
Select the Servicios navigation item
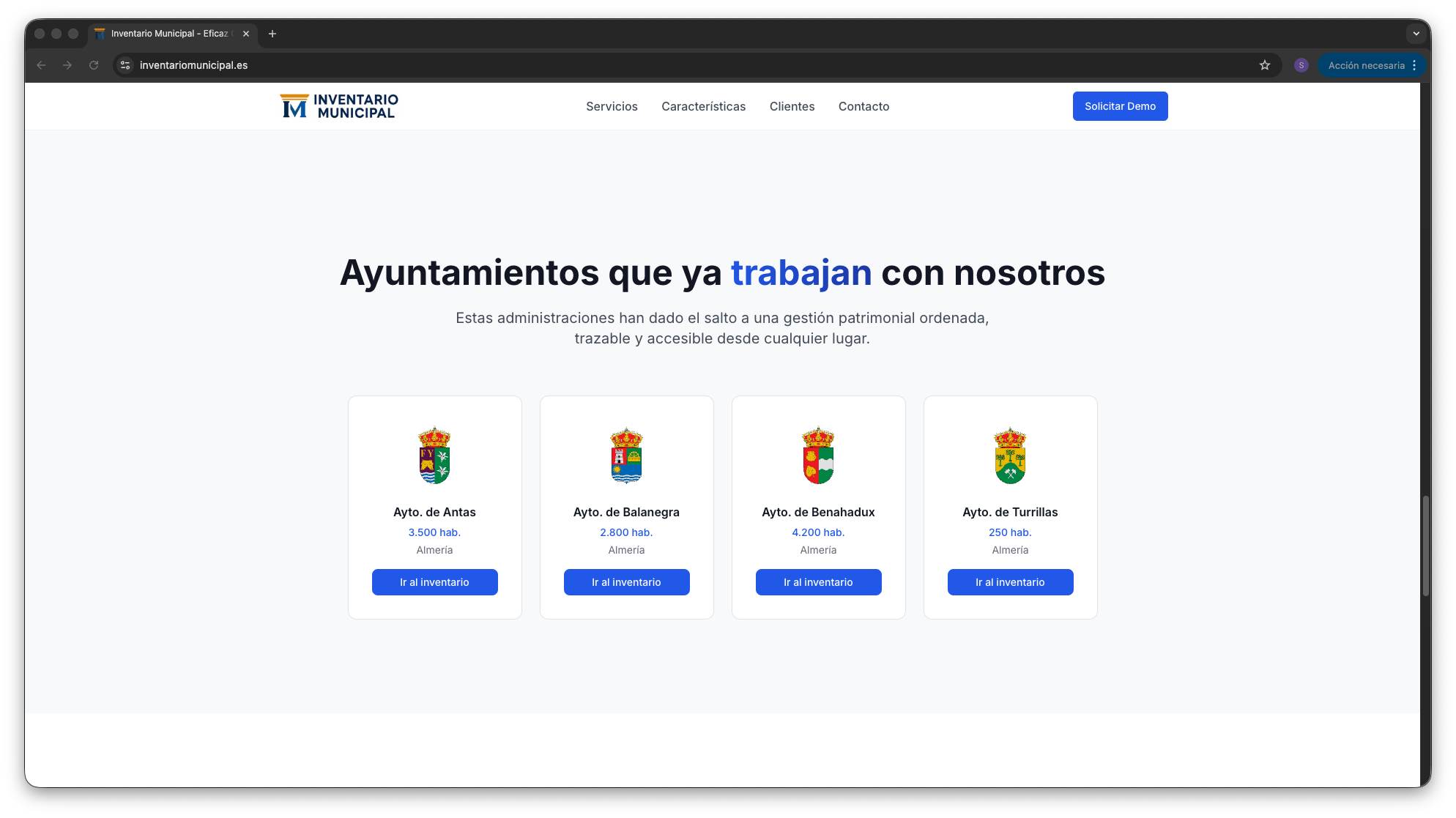(x=612, y=106)
